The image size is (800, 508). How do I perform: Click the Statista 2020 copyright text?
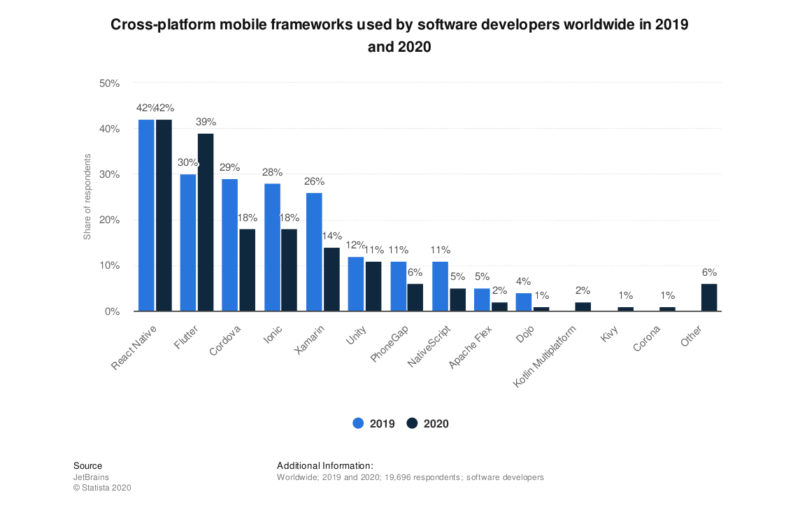[x=102, y=488]
